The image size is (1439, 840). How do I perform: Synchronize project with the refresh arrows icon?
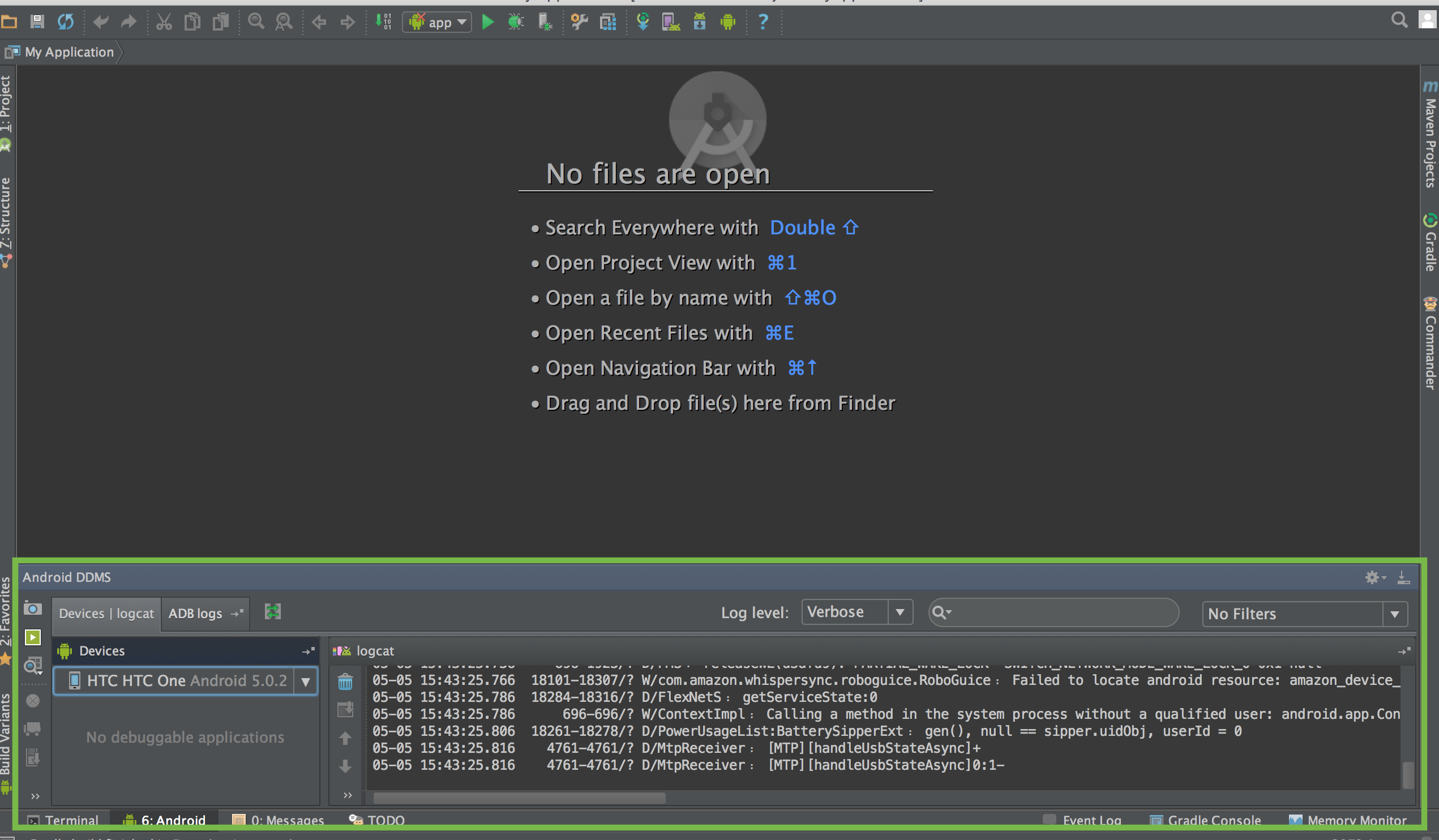pyautogui.click(x=66, y=22)
